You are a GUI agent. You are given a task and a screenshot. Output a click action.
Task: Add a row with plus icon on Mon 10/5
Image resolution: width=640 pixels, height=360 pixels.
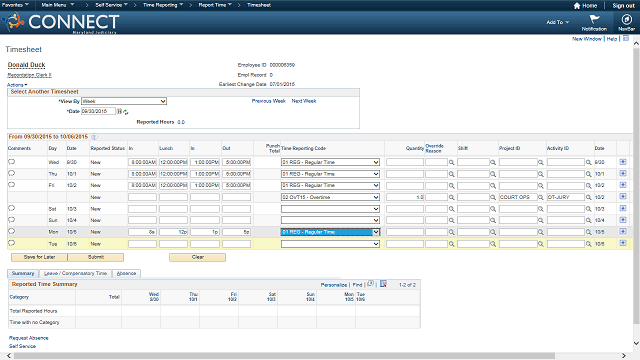tap(623, 231)
